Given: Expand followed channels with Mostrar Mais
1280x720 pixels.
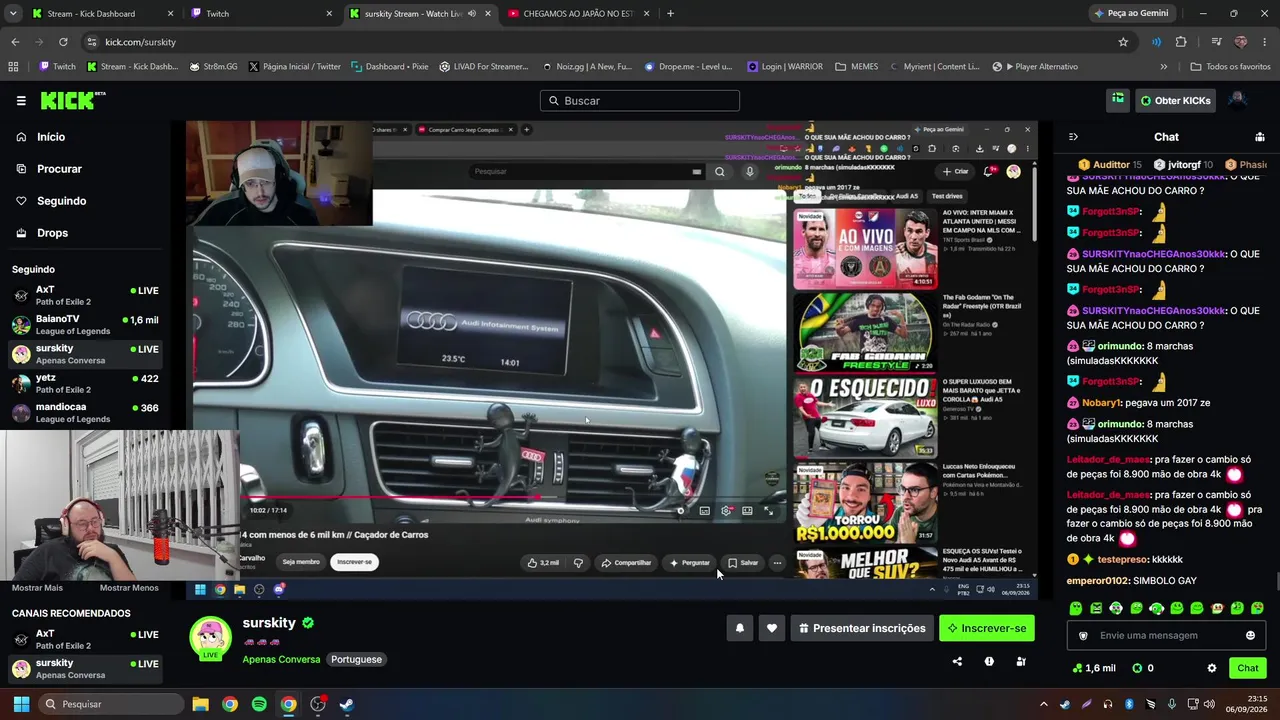Looking at the screenshot, I should (37, 588).
